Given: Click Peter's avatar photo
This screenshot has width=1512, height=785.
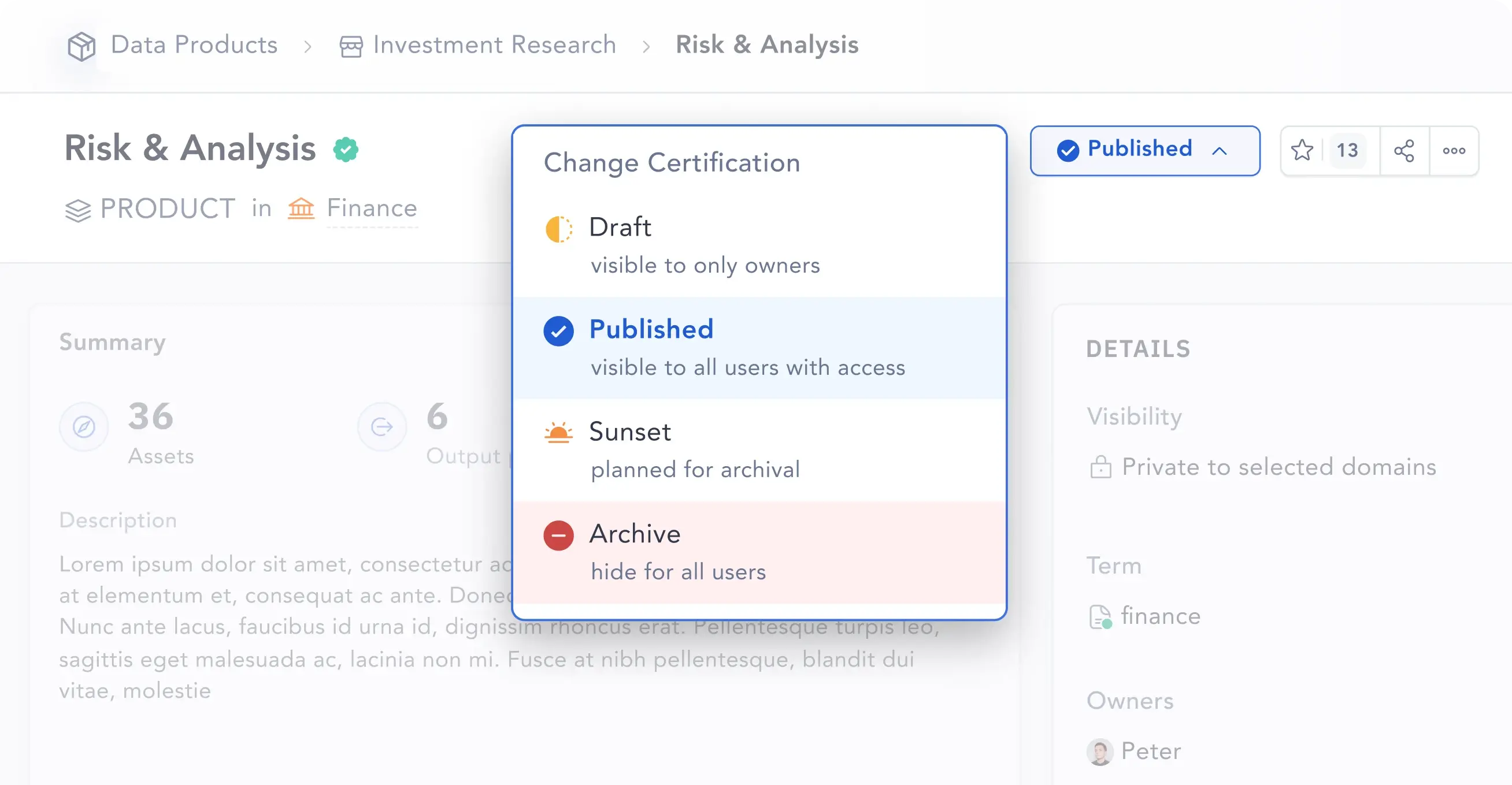Looking at the screenshot, I should click(x=1100, y=751).
